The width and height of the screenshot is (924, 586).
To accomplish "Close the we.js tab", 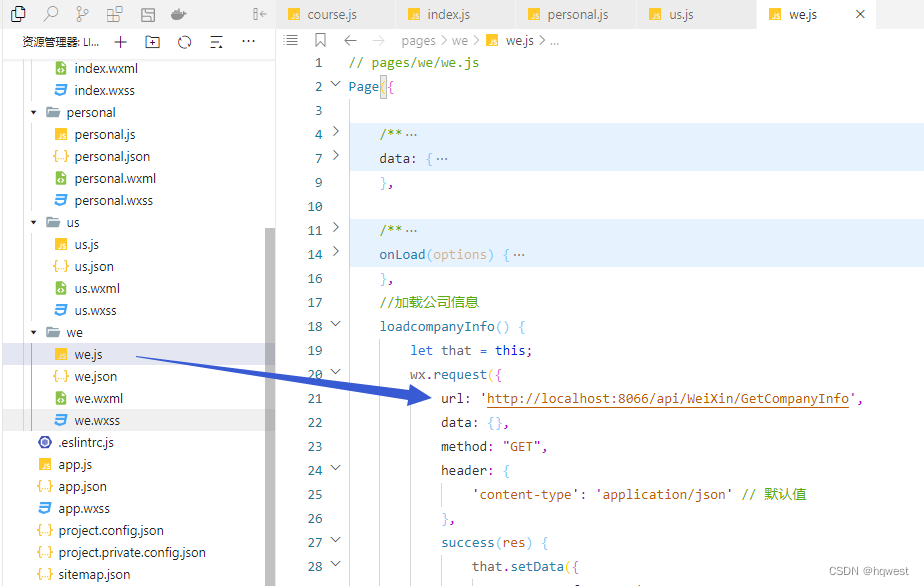I will pos(860,14).
